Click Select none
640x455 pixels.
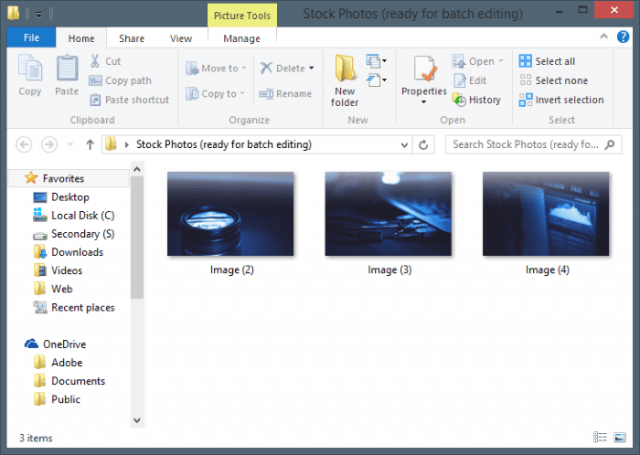[x=553, y=80]
